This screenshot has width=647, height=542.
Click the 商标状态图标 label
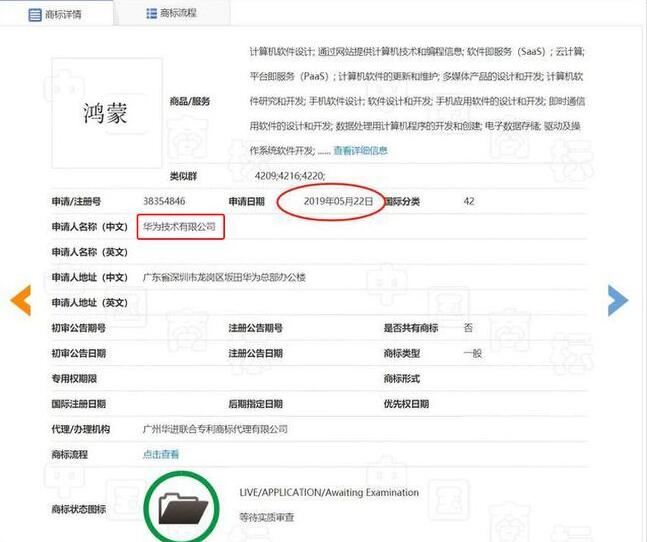pos(78,509)
